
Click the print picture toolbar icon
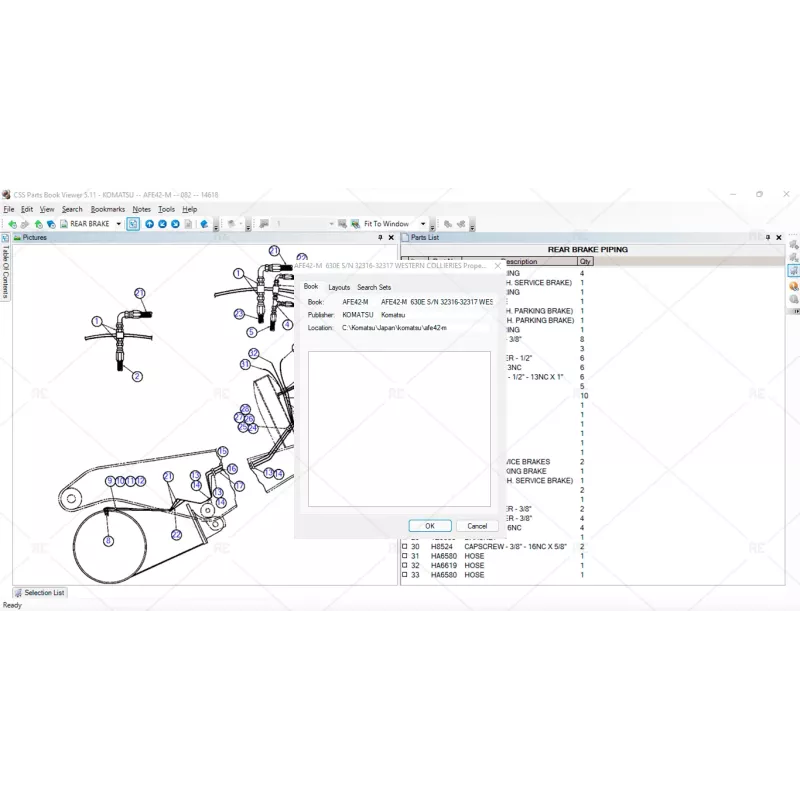tap(263, 223)
